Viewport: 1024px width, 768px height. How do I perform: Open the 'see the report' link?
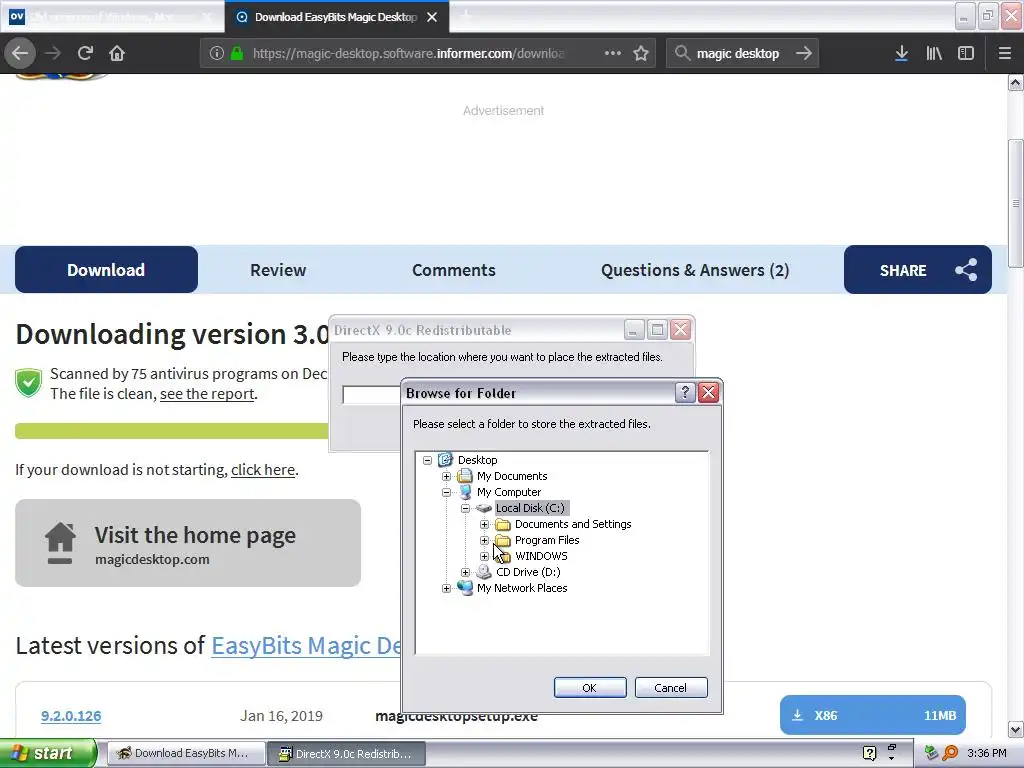[207, 394]
